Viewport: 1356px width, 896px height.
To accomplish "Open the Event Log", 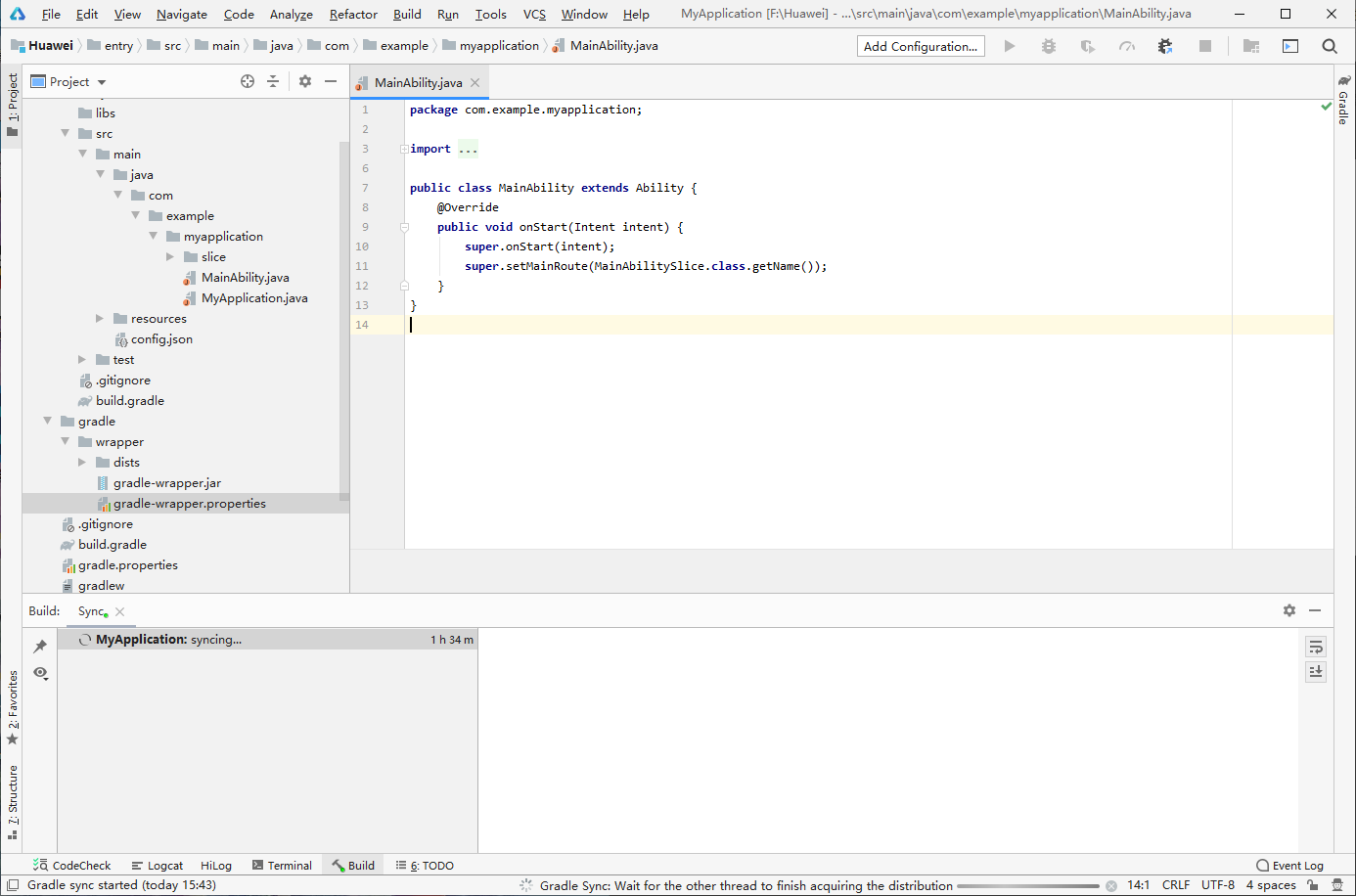I will click(x=1289, y=866).
